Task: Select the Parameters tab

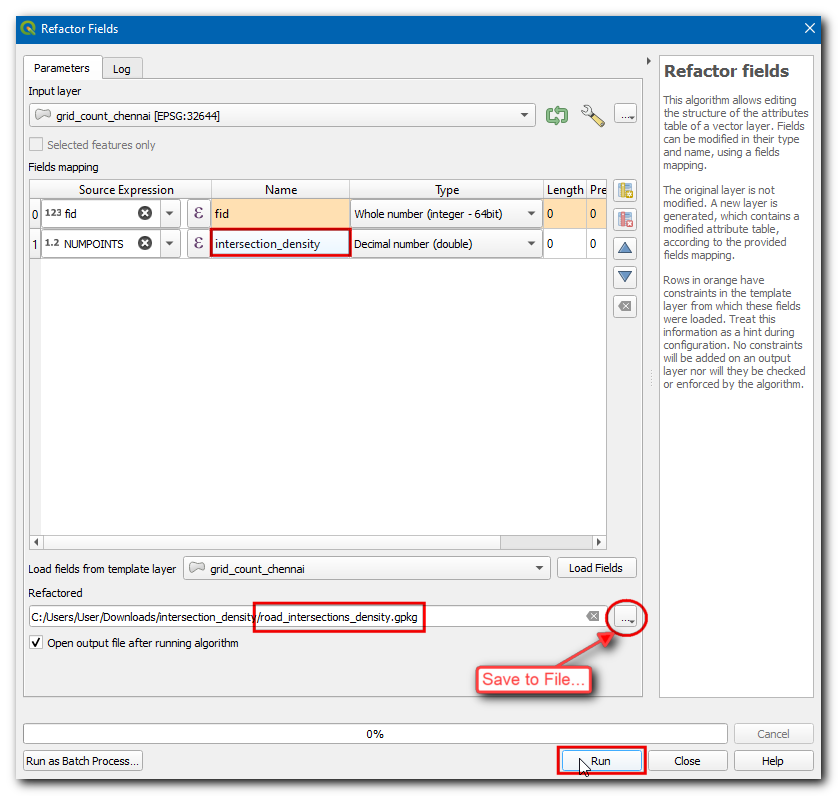Action: (61, 68)
